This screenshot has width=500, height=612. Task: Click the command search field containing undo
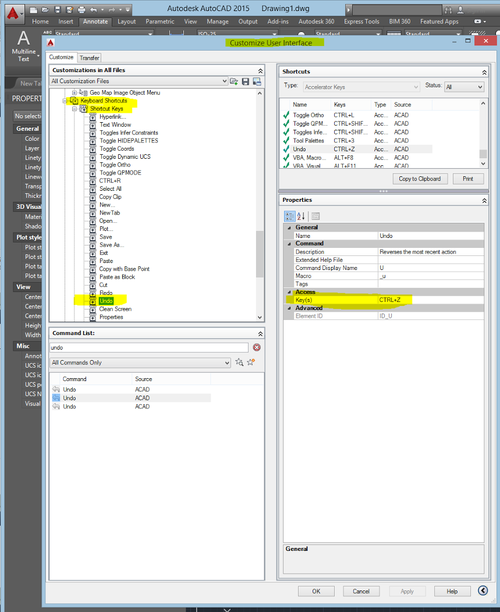coord(149,347)
